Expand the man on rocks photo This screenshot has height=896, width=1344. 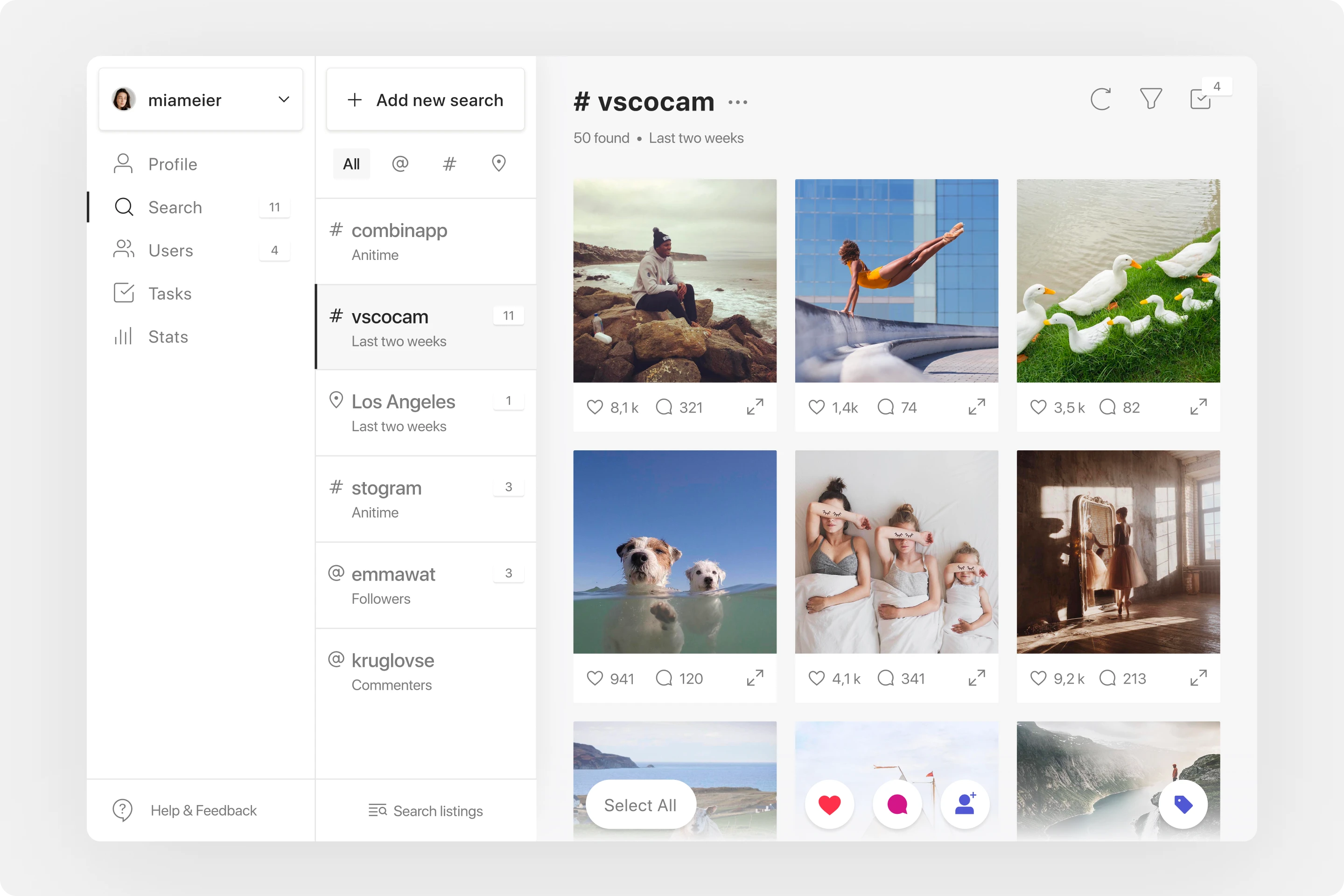click(755, 407)
